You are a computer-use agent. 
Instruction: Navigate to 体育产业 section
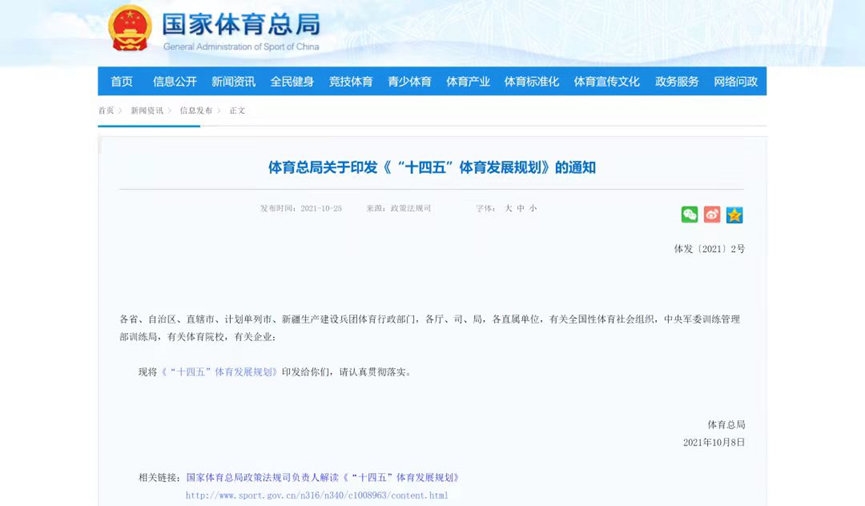click(x=468, y=82)
